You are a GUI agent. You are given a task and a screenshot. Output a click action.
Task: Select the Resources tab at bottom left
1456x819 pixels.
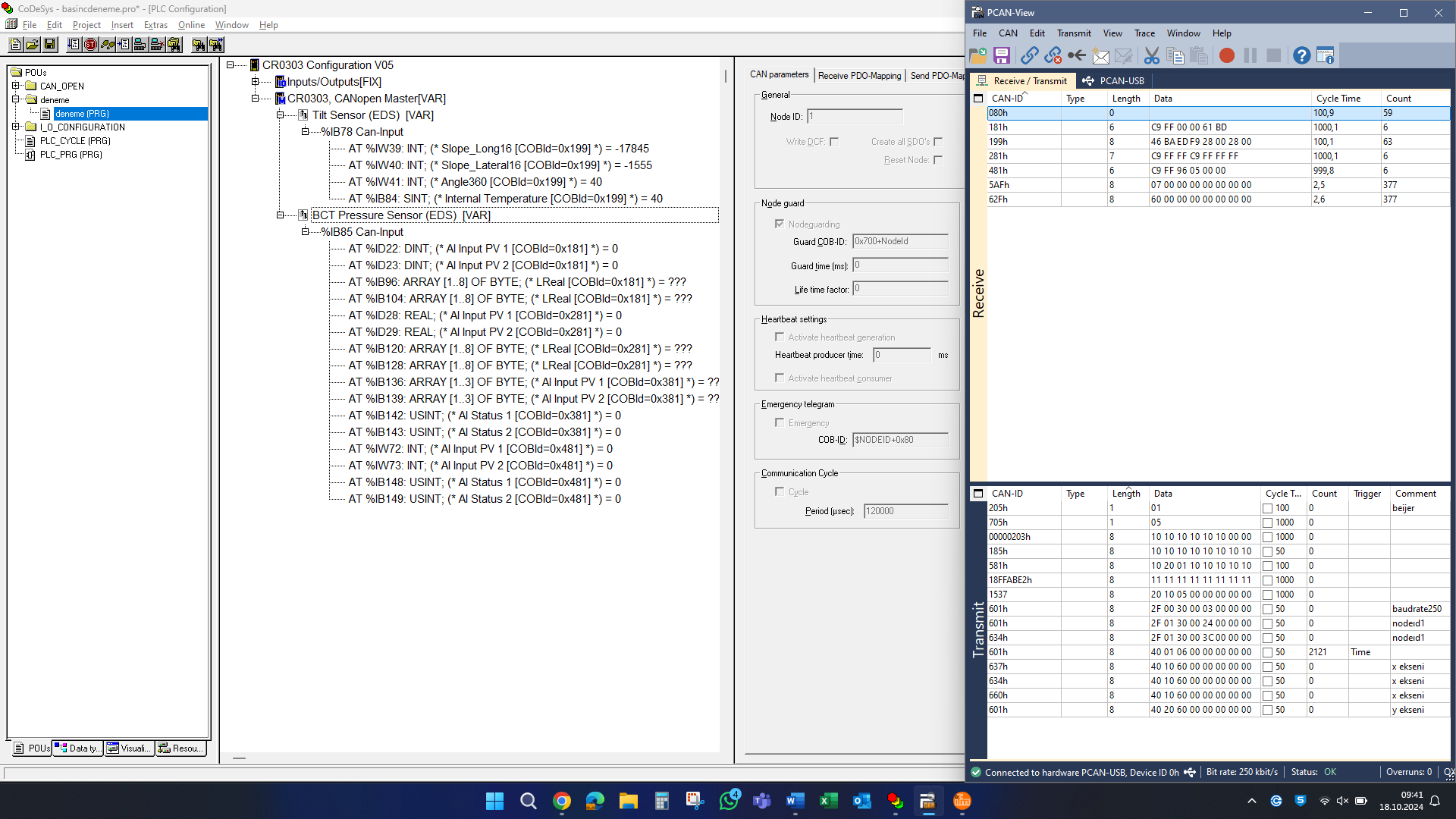point(181,748)
